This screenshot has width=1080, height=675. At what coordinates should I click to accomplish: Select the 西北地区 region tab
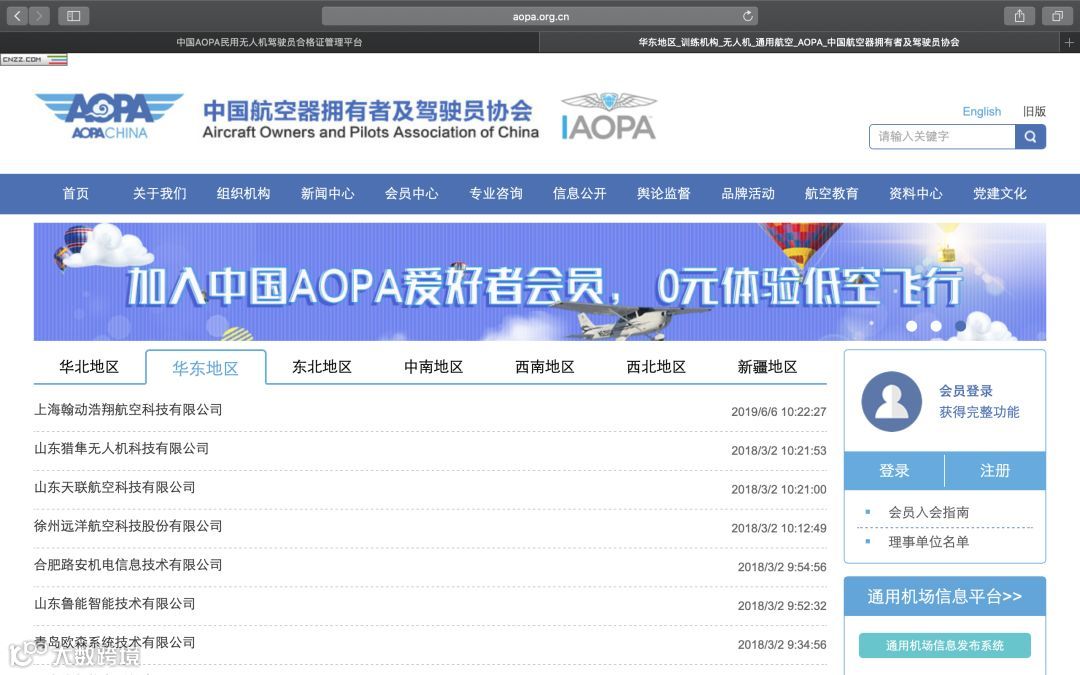tap(656, 367)
